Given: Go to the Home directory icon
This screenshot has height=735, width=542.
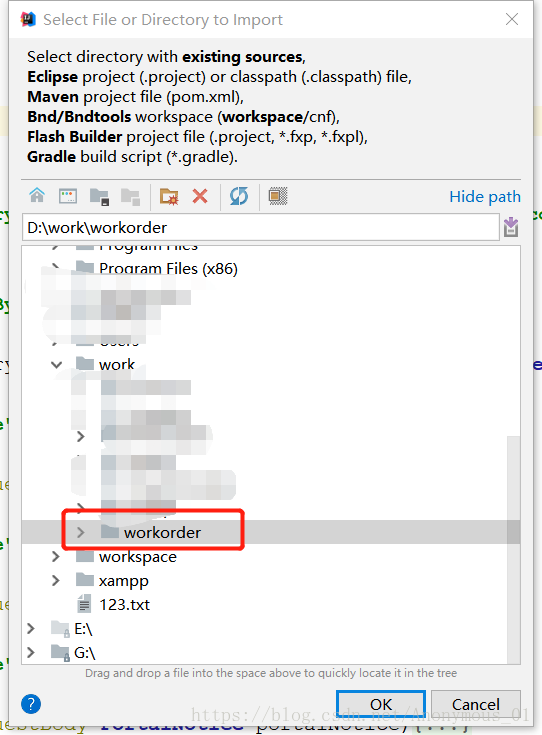Looking at the screenshot, I should click(37, 196).
